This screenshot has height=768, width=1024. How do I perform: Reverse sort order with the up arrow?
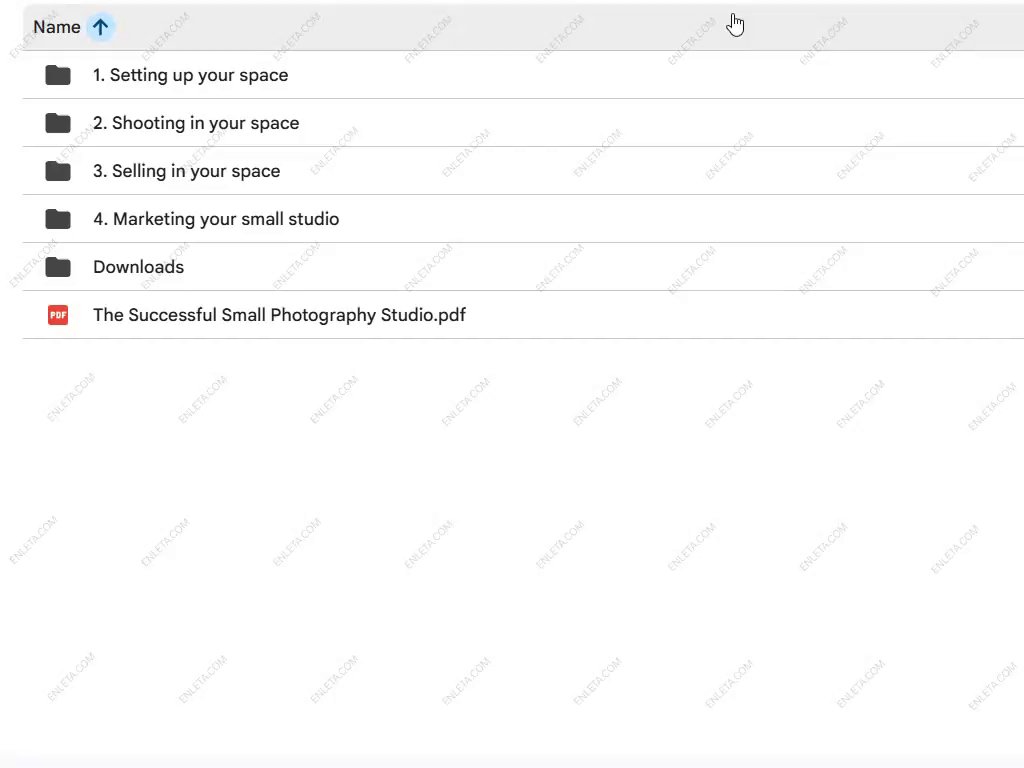click(x=100, y=27)
